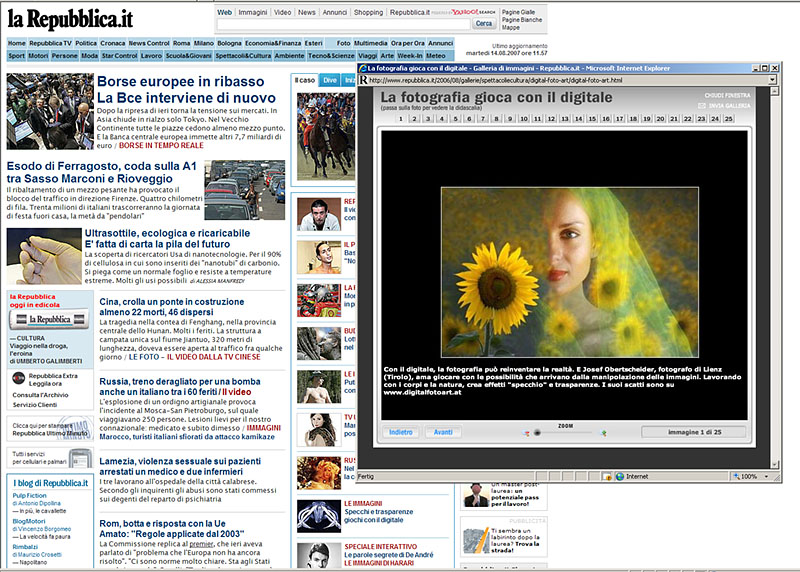
Task: Open Sport in the navigation bar
Action: pyautogui.click(x=16, y=56)
